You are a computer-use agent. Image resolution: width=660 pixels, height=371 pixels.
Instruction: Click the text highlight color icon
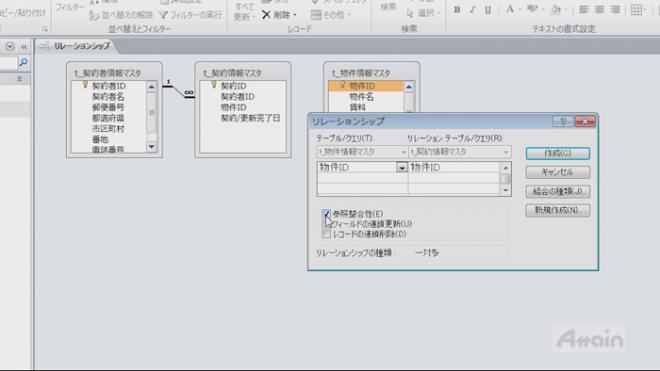(532, 9)
